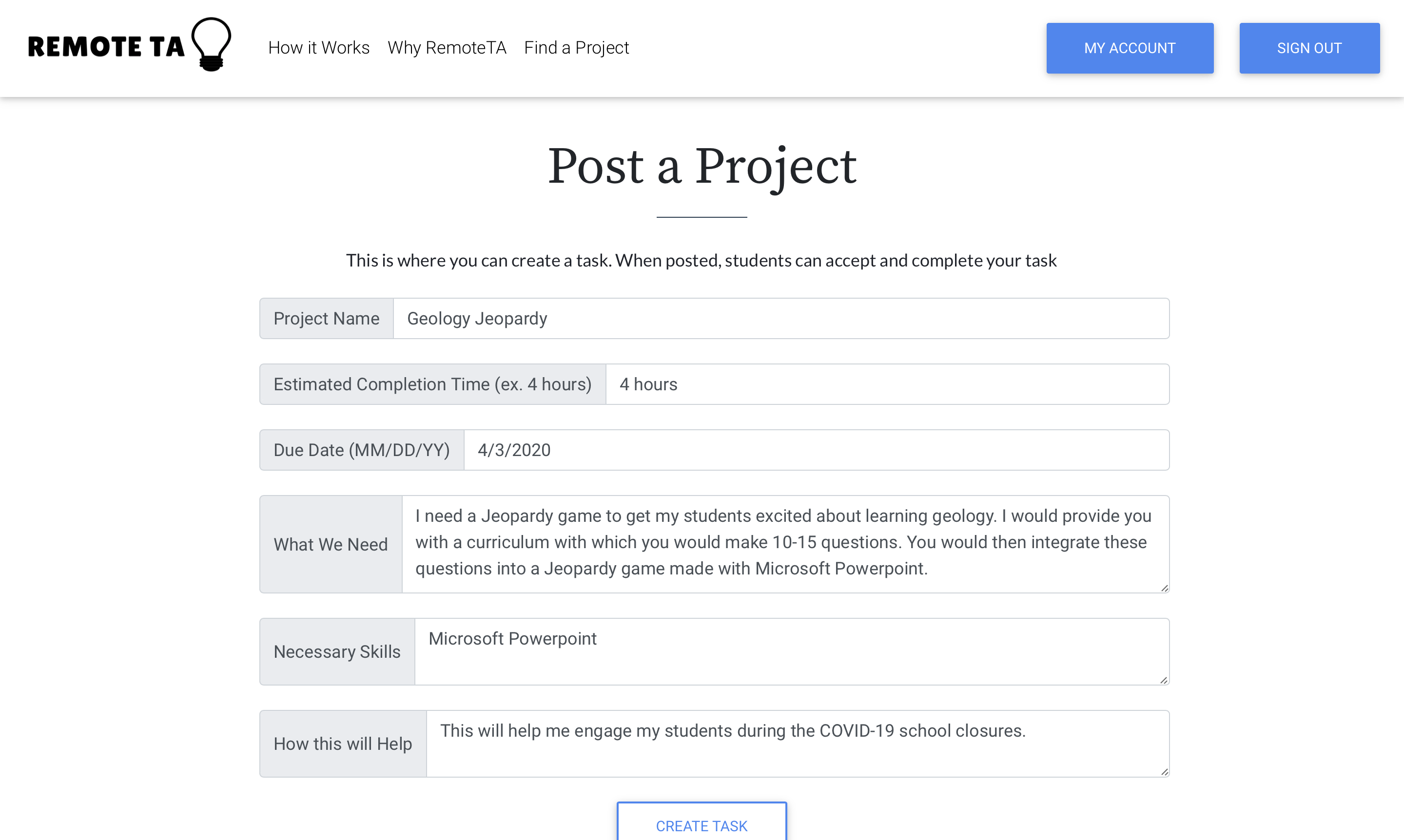Click the Project Name label
This screenshot has height=840, width=1404.
(x=327, y=319)
